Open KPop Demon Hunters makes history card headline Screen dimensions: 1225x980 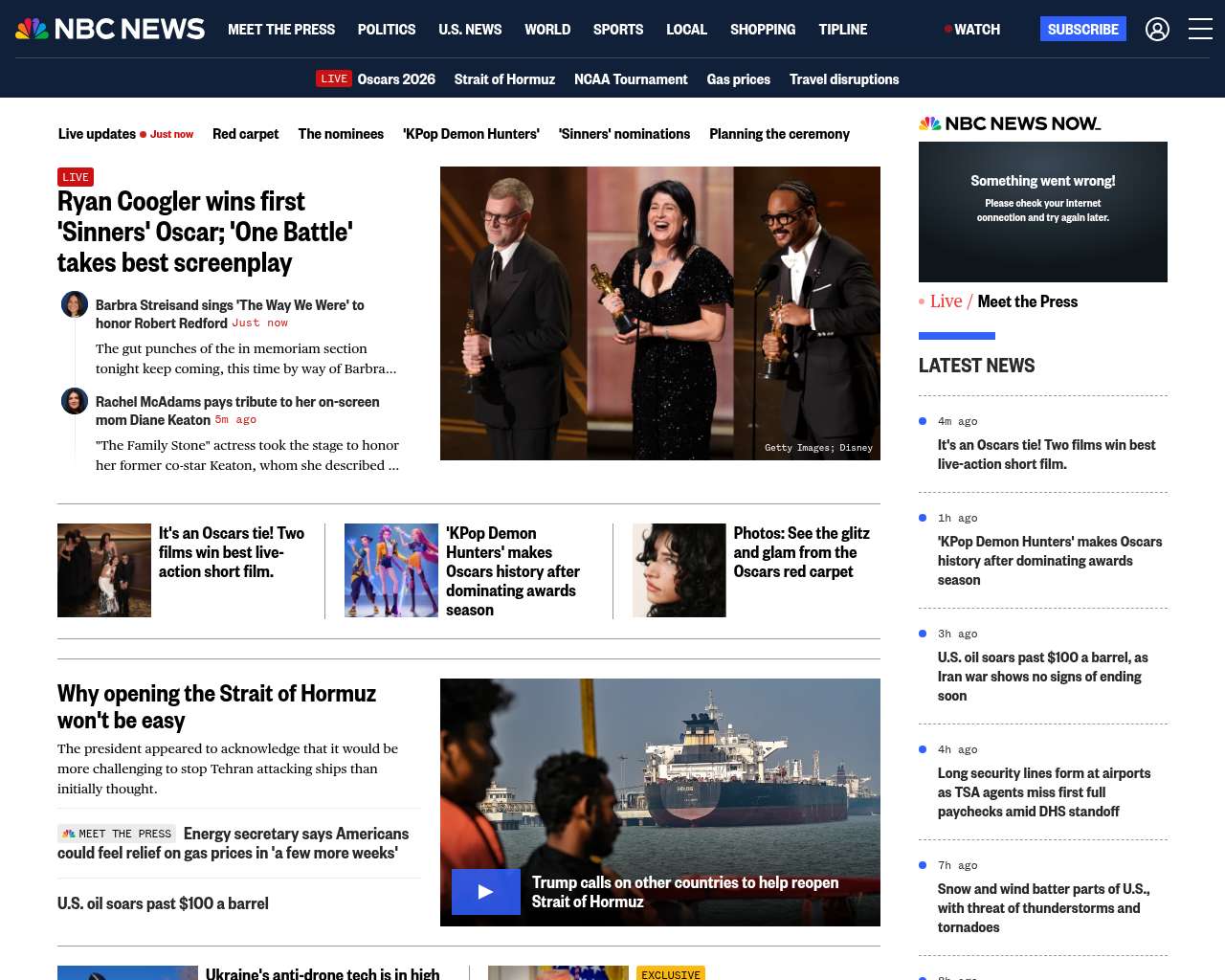pos(513,571)
